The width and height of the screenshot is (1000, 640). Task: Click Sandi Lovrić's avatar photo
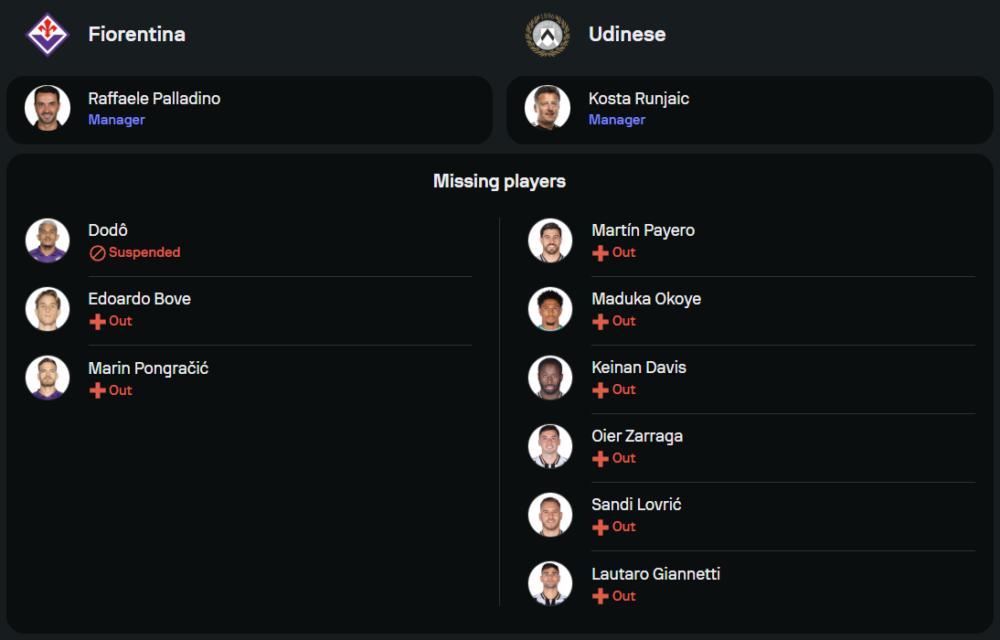[x=550, y=515]
